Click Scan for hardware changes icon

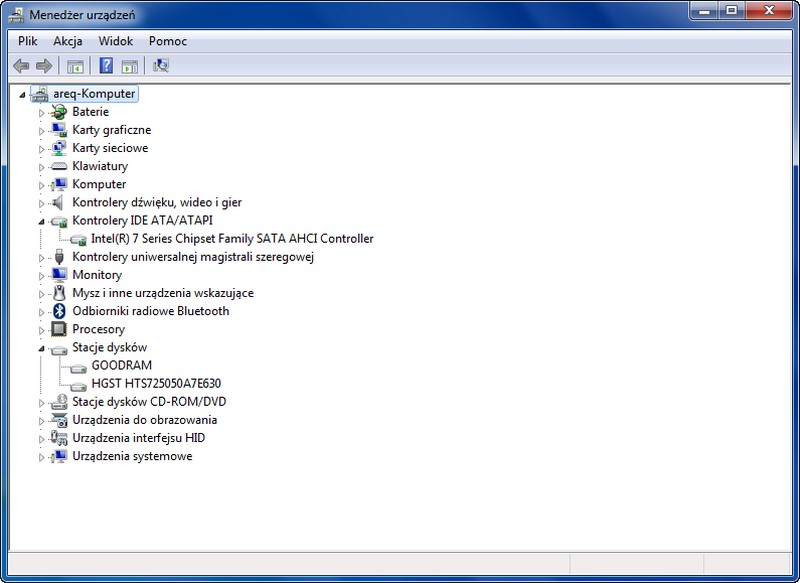161,66
